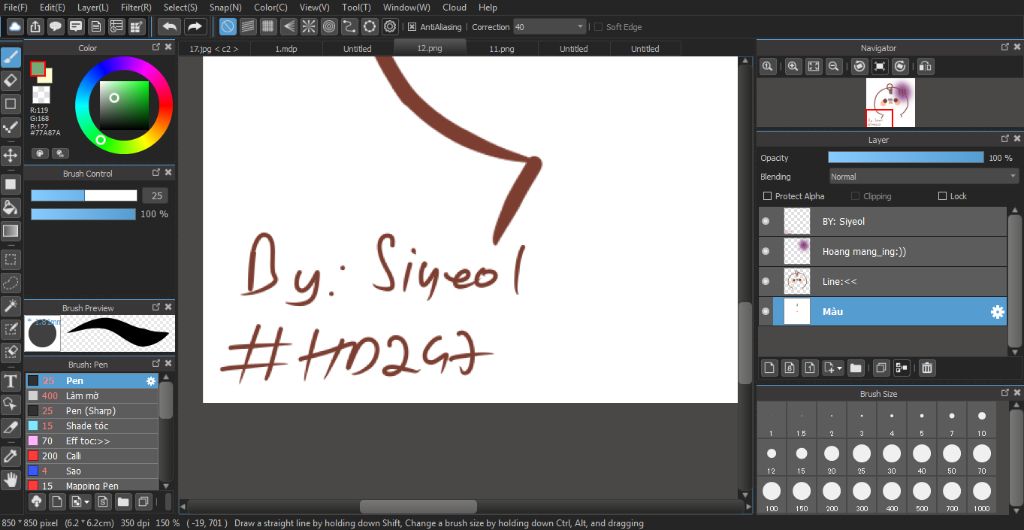Viewport: 1024px width, 530px height.
Task: Create a new raster layer
Action: click(x=770, y=368)
